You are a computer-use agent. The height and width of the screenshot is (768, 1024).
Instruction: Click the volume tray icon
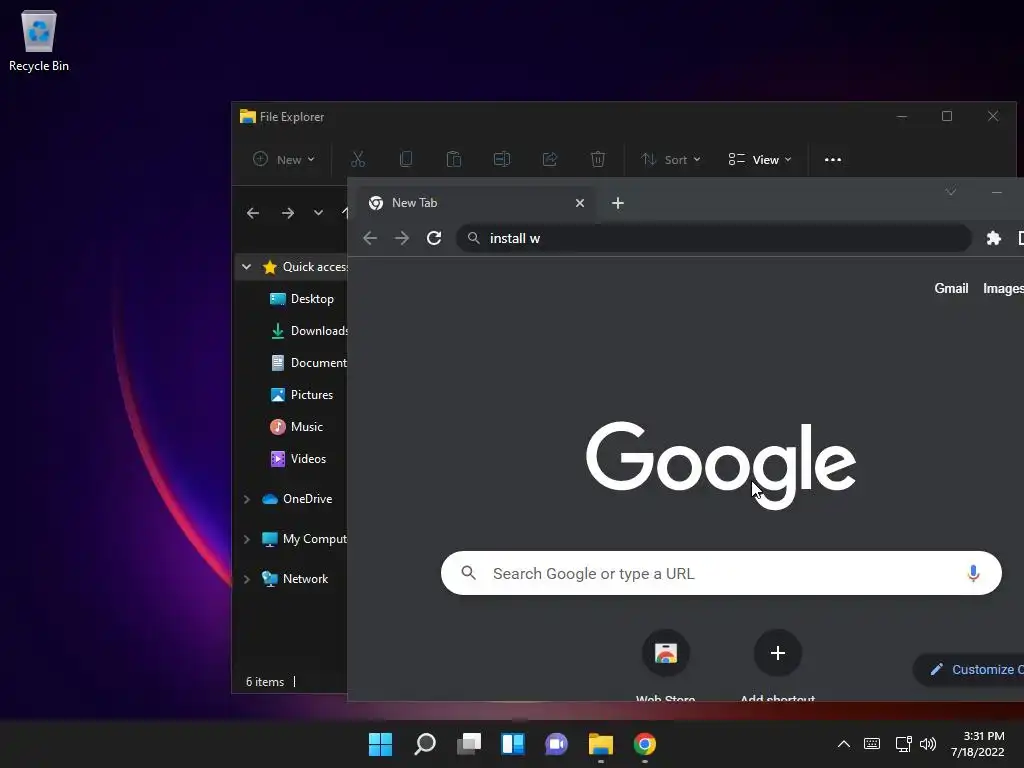click(928, 744)
